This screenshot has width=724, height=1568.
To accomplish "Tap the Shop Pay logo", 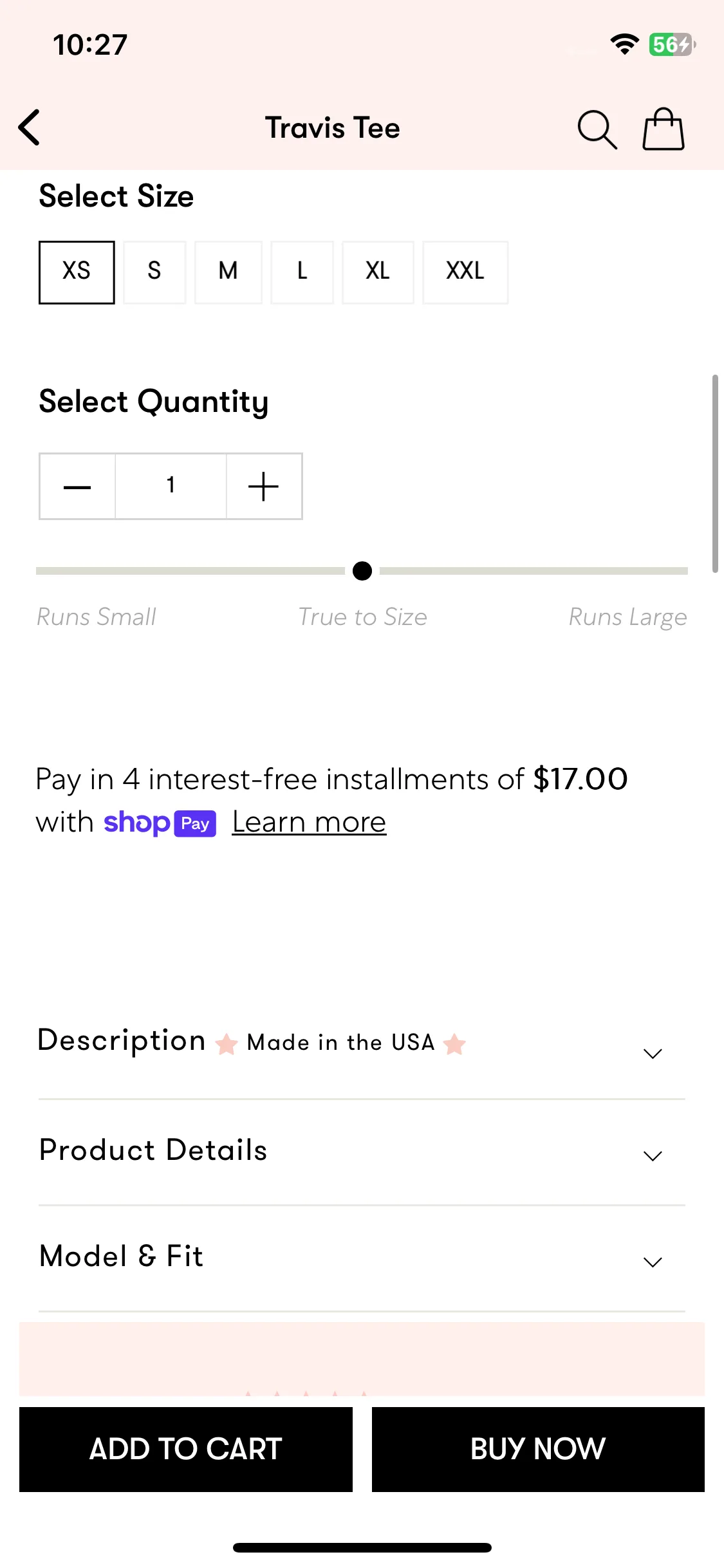I will click(160, 823).
